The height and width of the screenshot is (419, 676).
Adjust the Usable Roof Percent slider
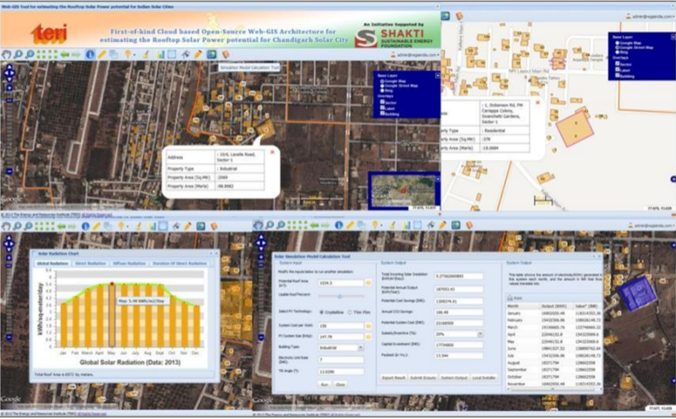(340, 297)
